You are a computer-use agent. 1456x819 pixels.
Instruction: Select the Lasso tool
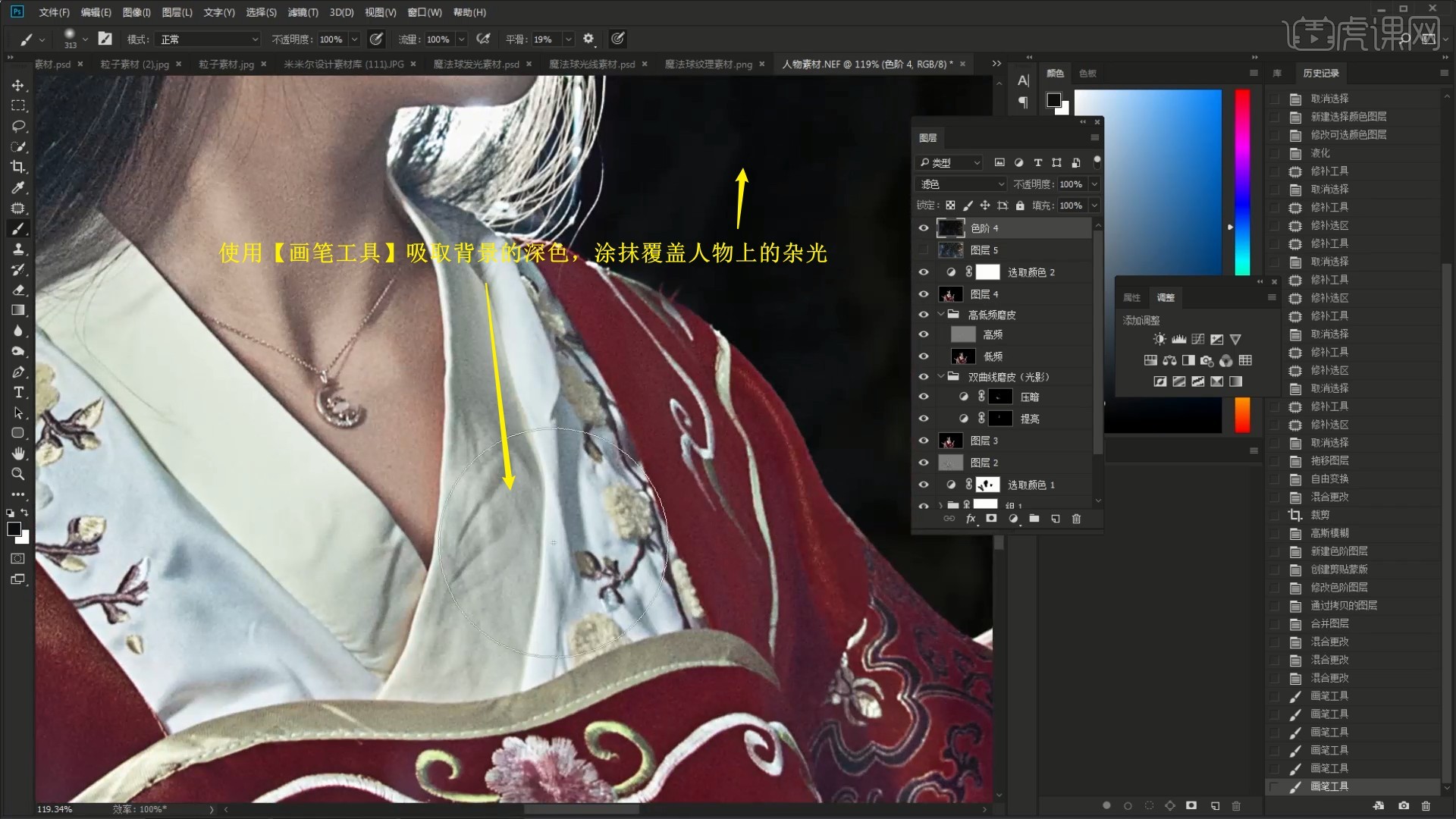[x=18, y=126]
